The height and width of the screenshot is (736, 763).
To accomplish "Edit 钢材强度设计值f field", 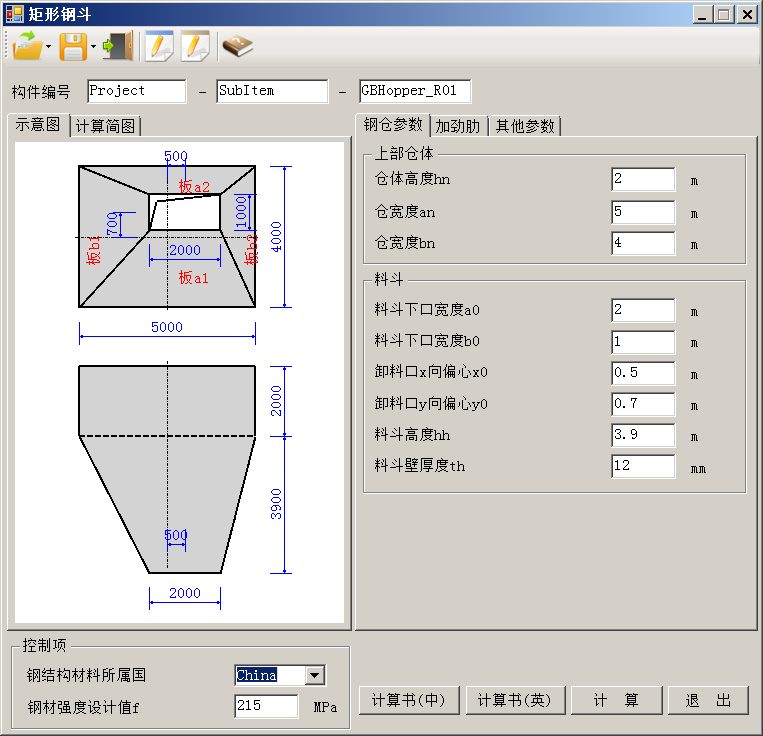I will click(266, 706).
